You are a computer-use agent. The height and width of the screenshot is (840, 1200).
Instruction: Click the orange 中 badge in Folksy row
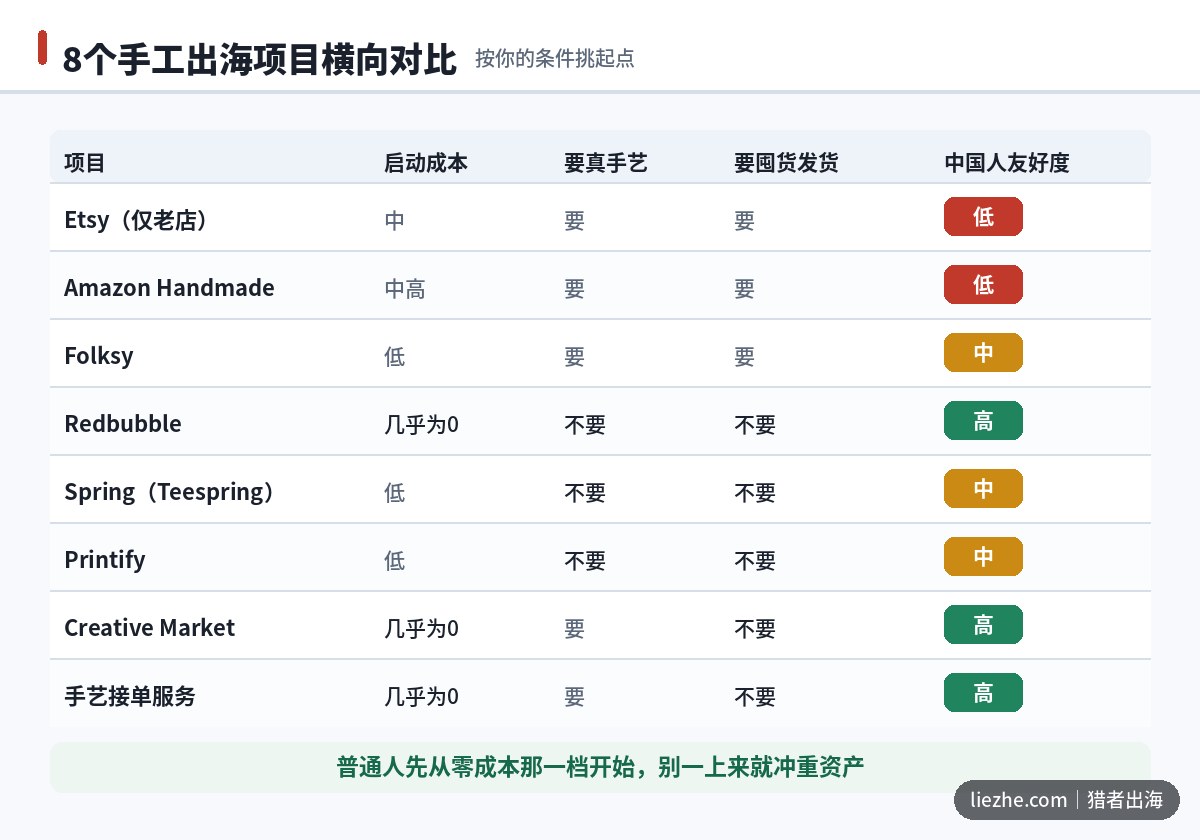[x=983, y=353]
